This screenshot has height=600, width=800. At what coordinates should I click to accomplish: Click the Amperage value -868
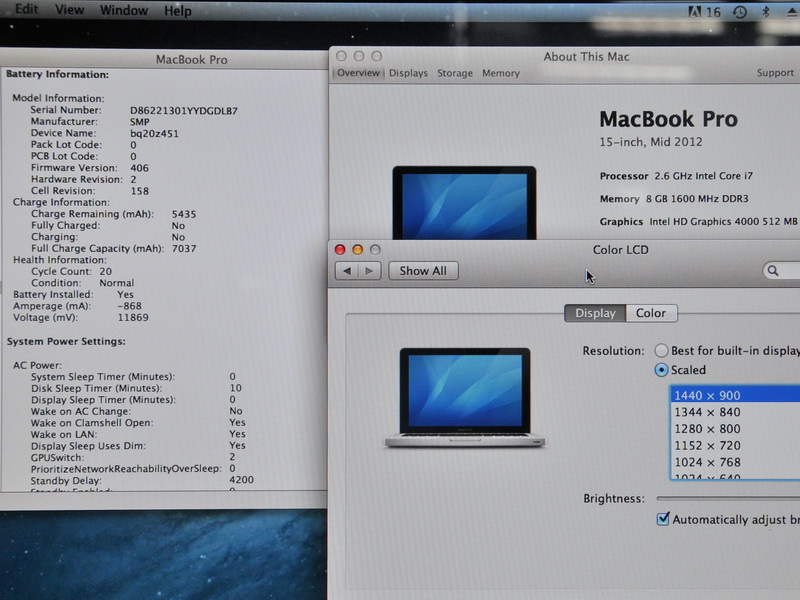pyautogui.click(x=130, y=306)
